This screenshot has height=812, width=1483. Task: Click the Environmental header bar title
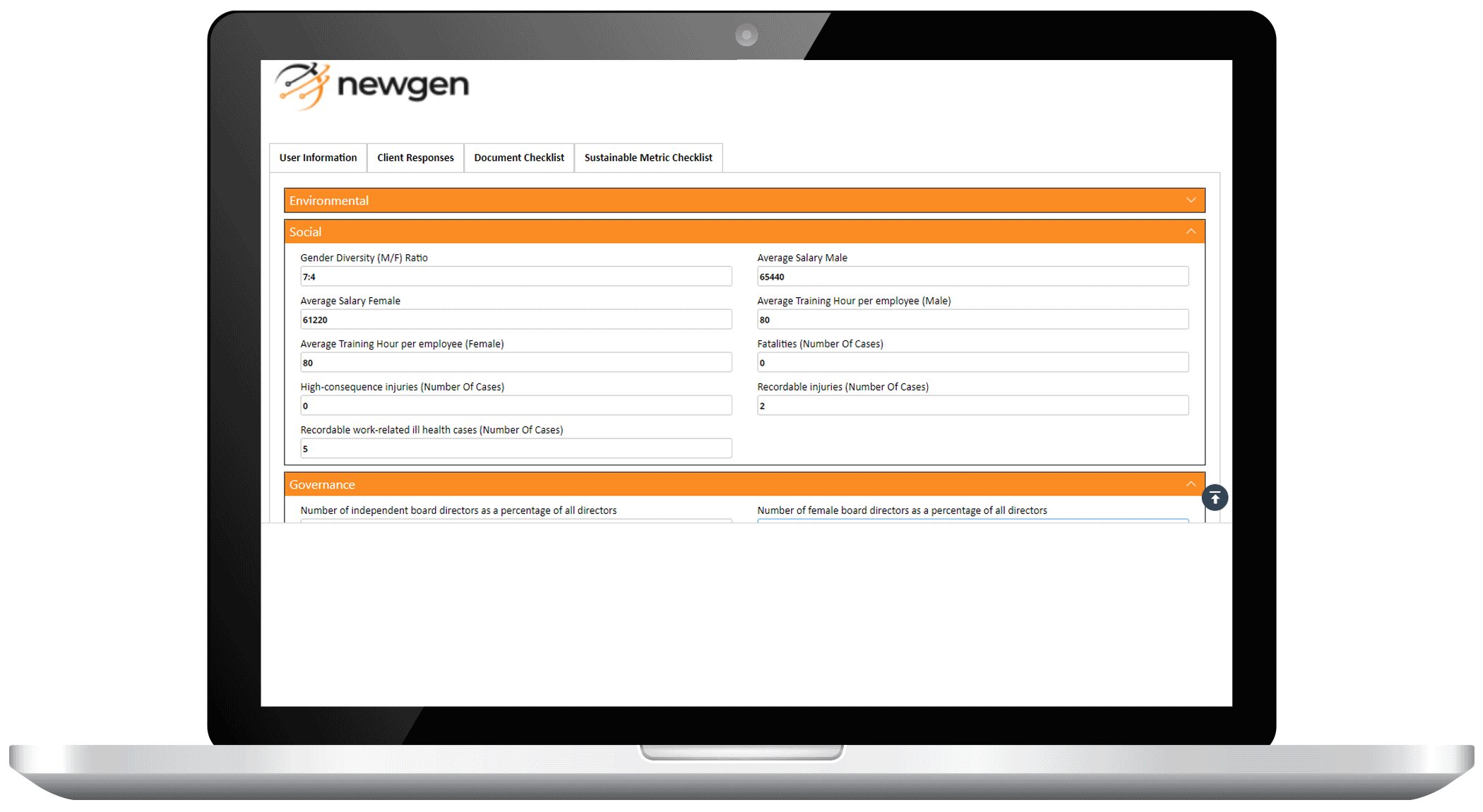(x=329, y=201)
